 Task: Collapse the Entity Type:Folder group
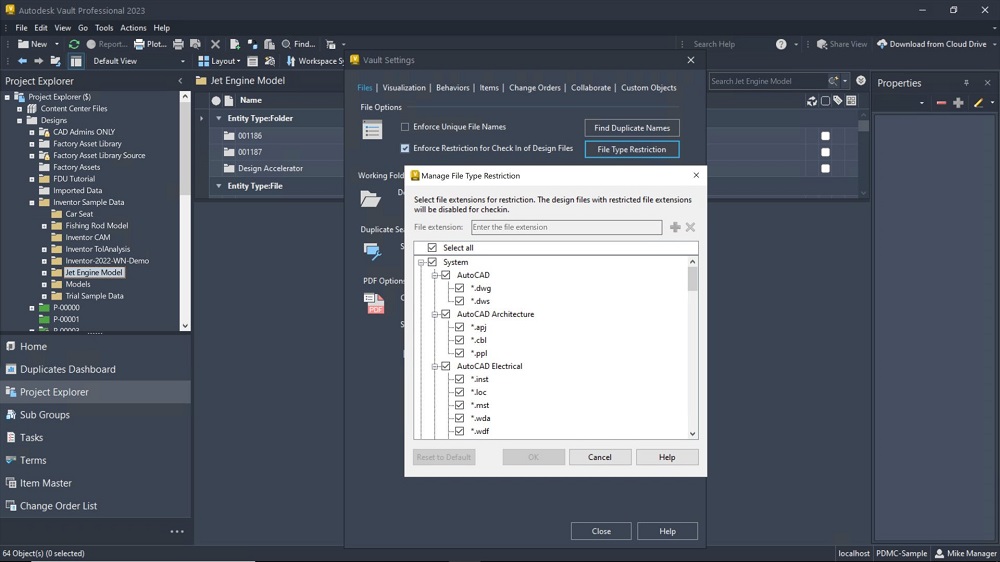[219, 118]
